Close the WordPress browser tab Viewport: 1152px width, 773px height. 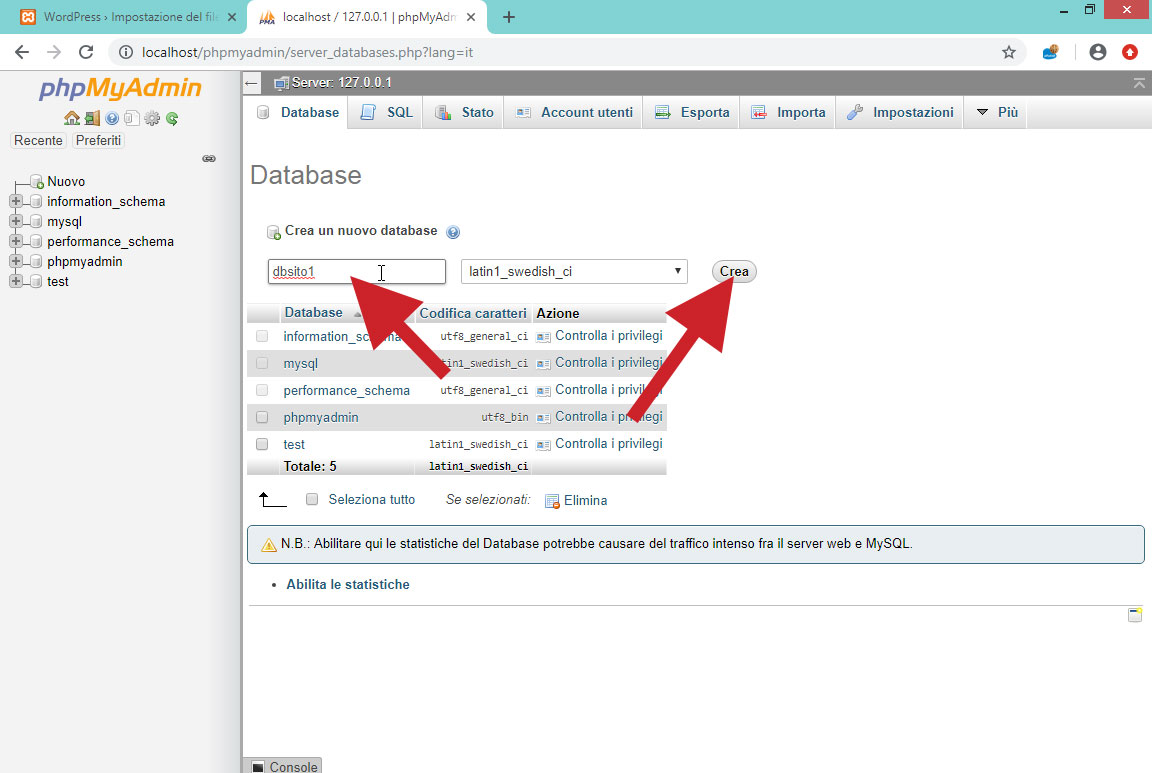(x=232, y=17)
